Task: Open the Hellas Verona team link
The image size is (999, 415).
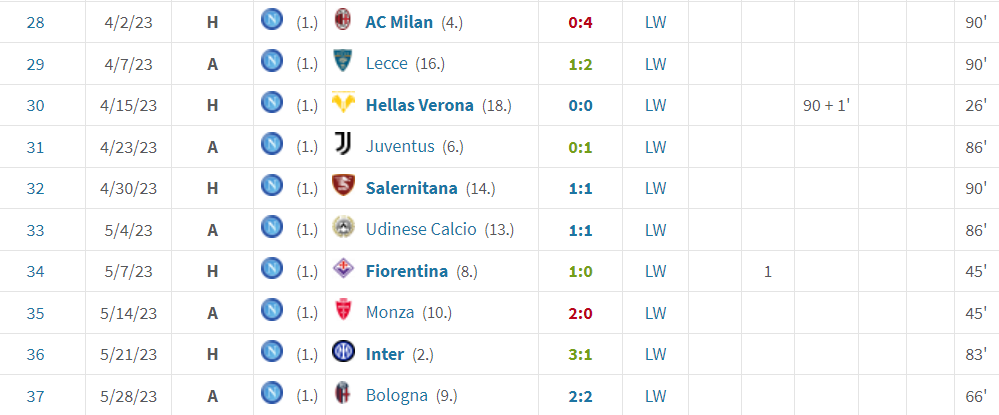Action: click(x=419, y=105)
